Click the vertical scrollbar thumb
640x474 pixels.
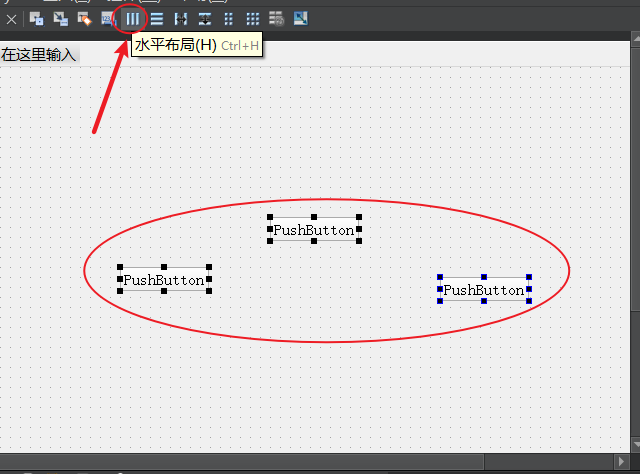tap(636, 178)
